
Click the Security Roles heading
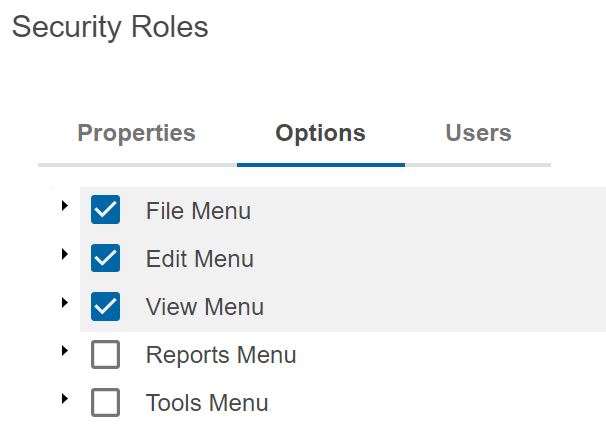(110, 27)
